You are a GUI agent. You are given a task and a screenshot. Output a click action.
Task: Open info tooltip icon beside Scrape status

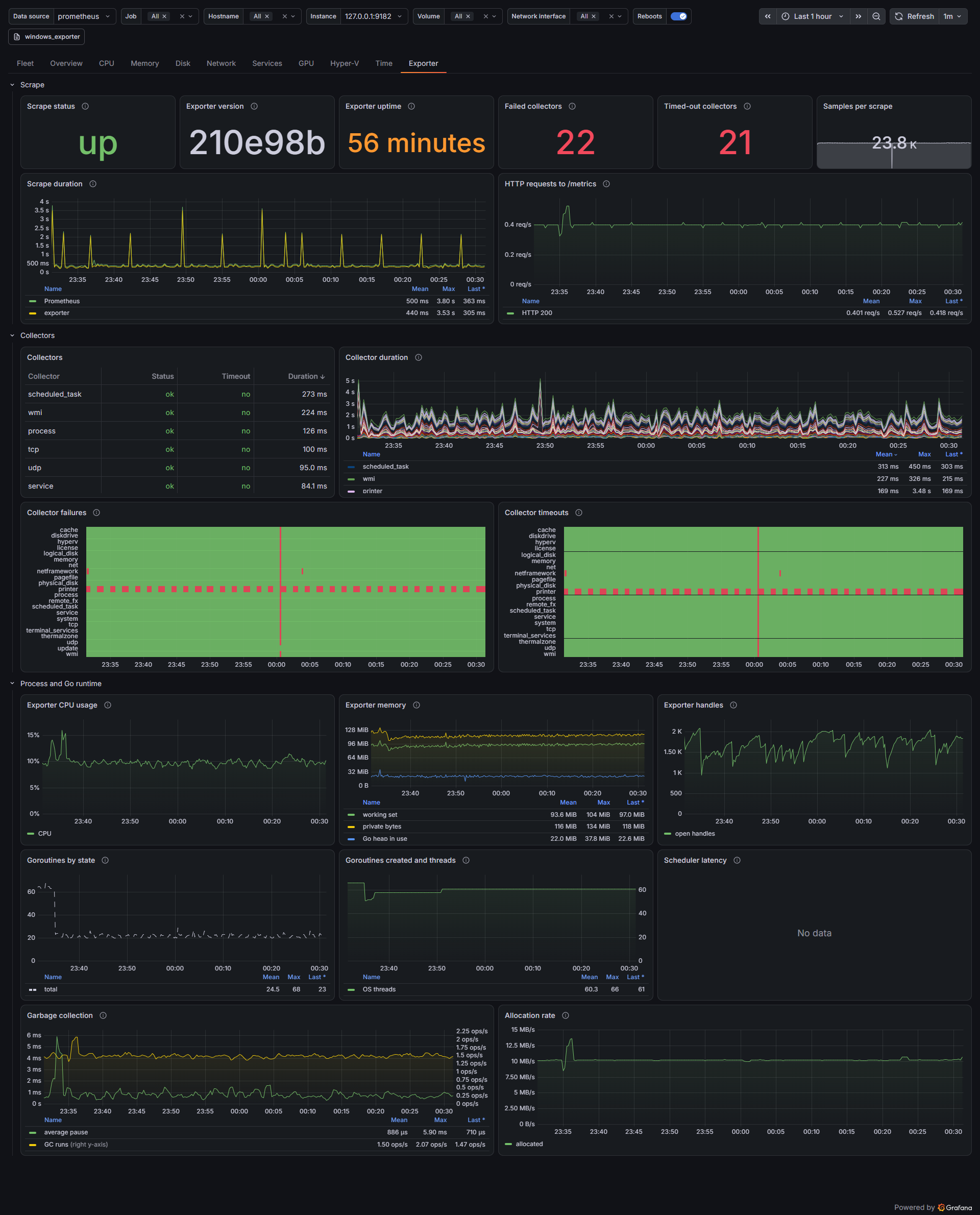coord(85,106)
